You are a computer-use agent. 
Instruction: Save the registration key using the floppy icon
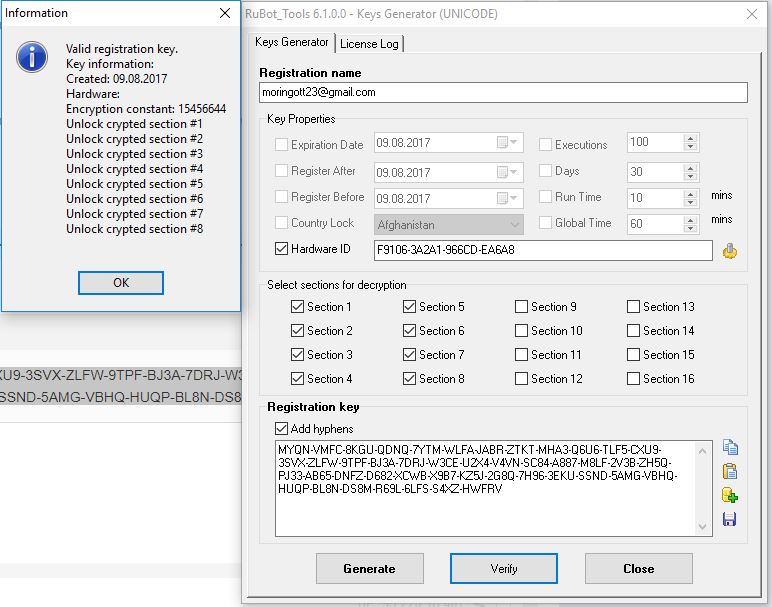730,519
